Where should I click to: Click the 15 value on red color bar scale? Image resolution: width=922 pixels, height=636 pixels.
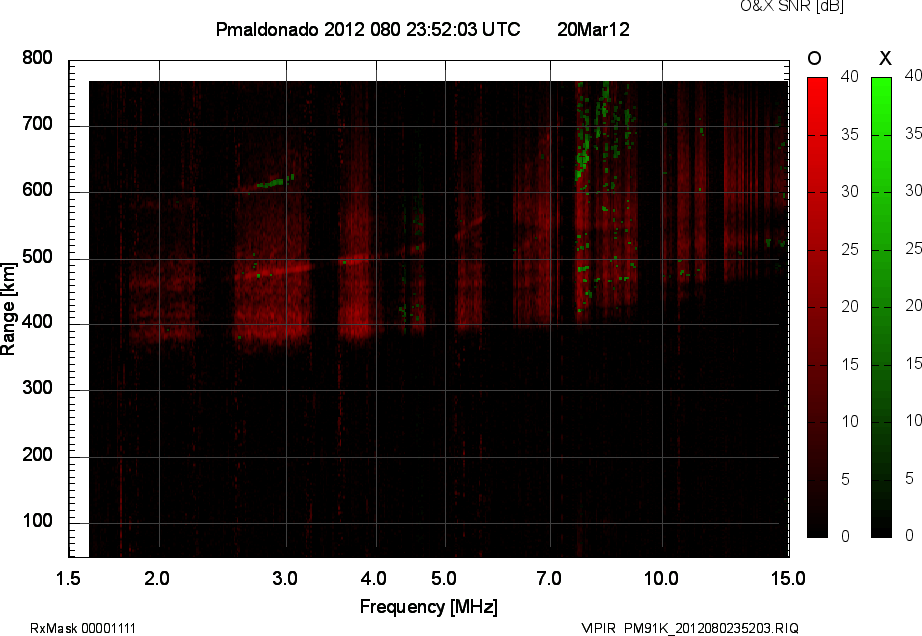(850, 364)
